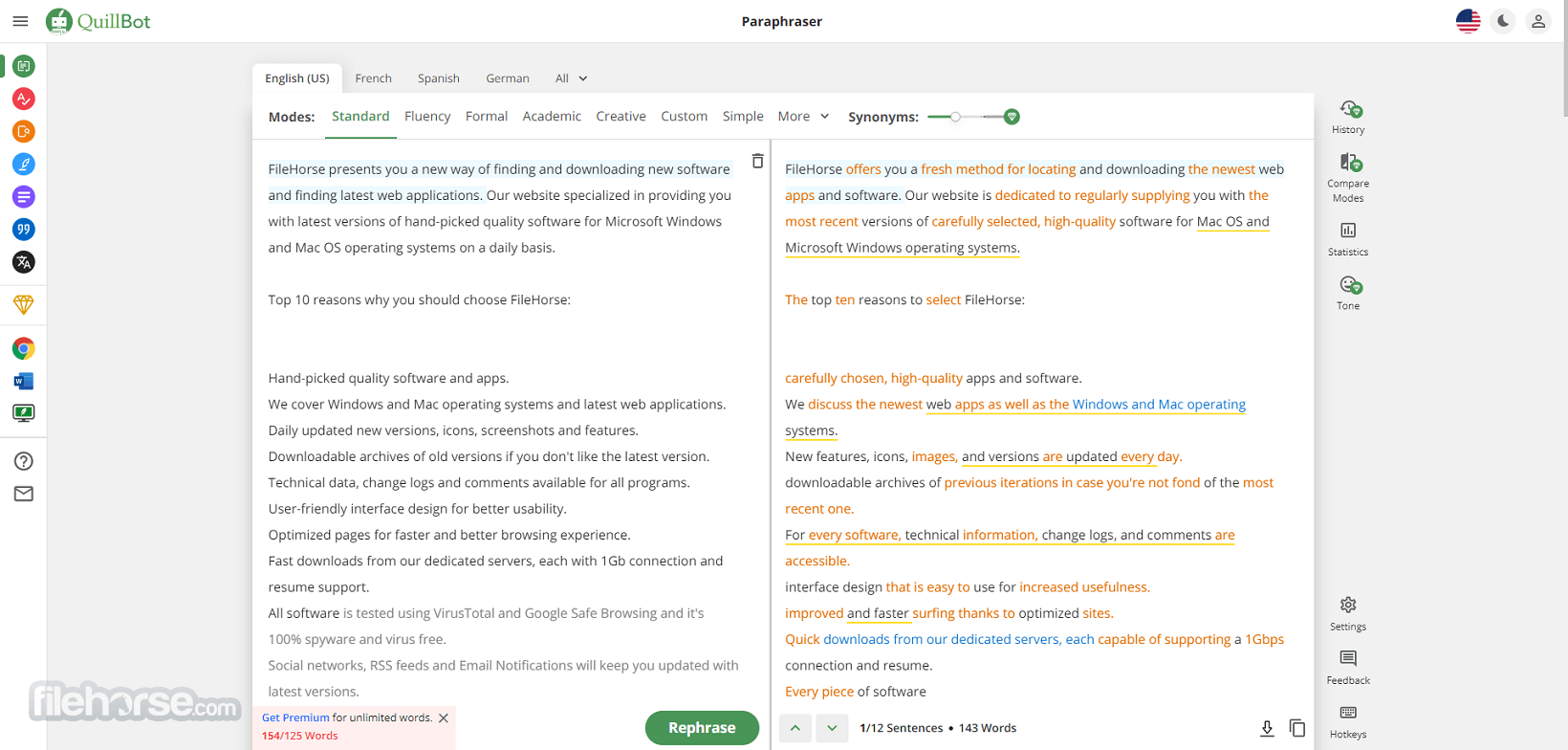The height and width of the screenshot is (750, 1568).
Task: Open the Grammar Checker sidebar icon
Action: click(24, 99)
